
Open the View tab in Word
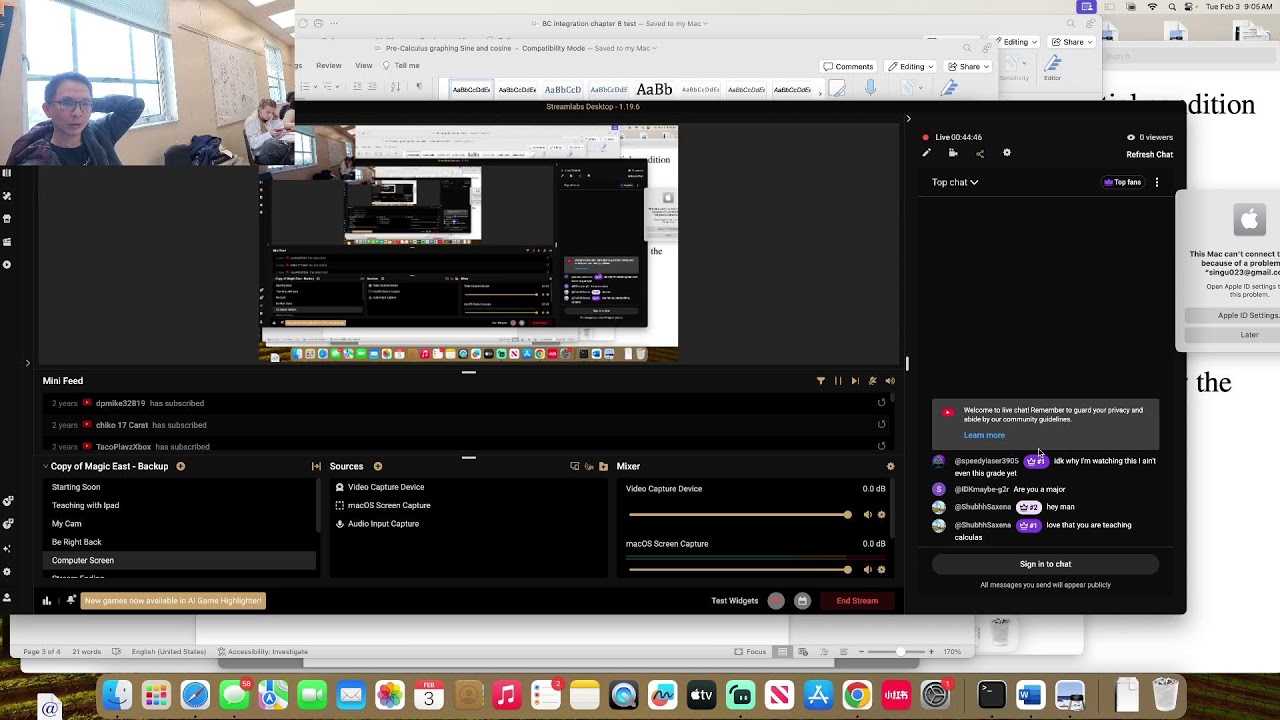coord(364,66)
